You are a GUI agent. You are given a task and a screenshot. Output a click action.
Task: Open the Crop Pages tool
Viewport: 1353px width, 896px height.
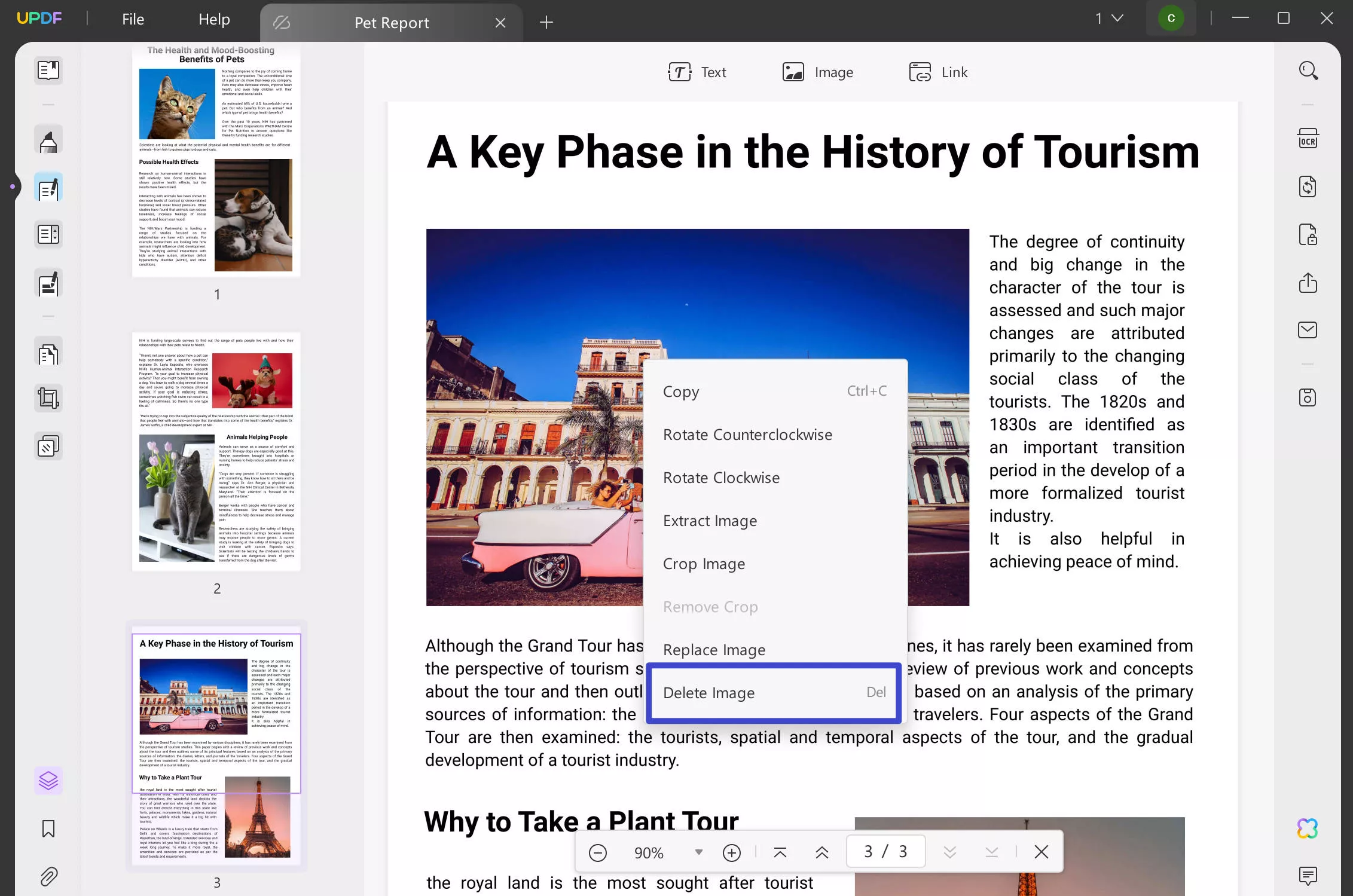pos(48,398)
